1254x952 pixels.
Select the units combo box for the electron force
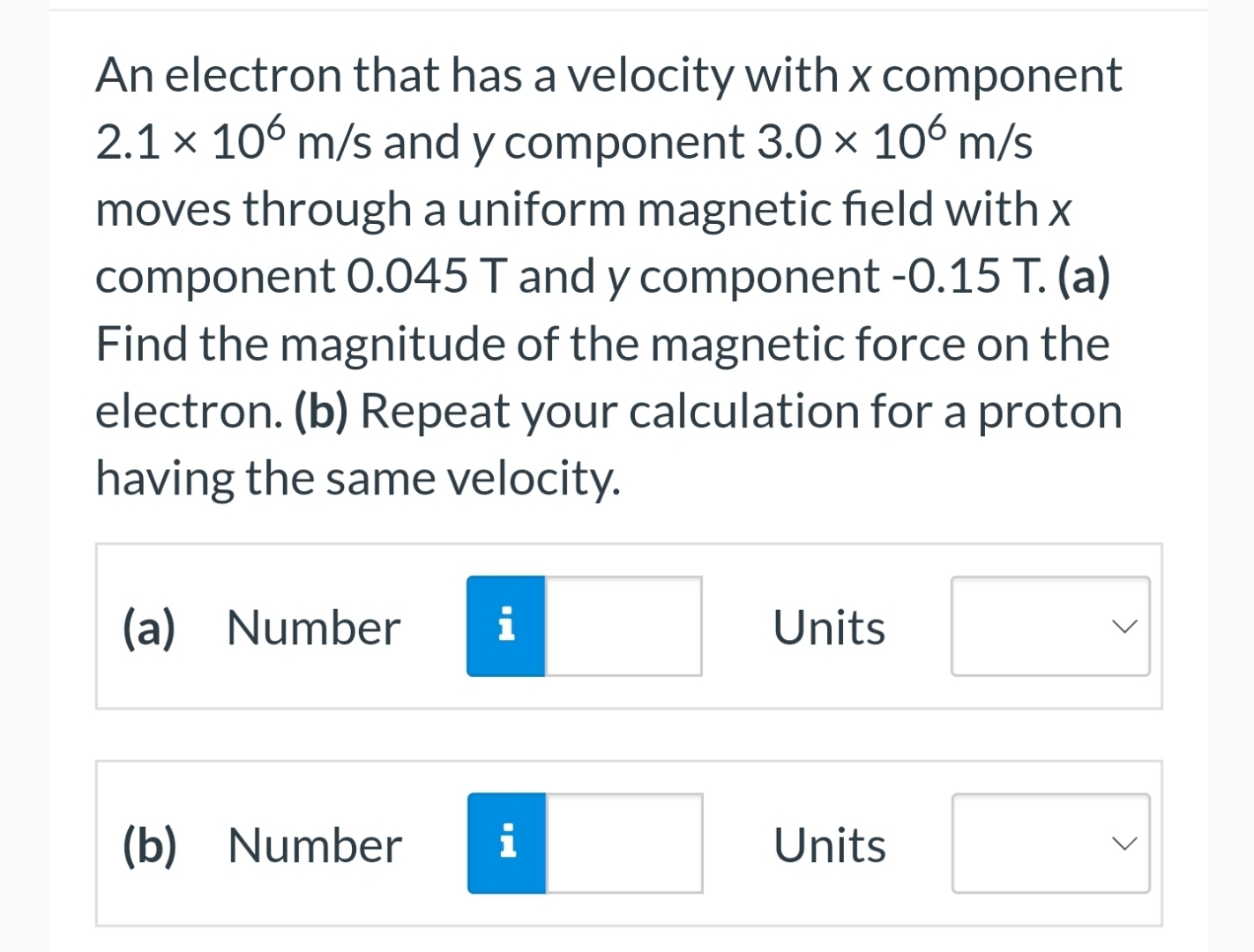coord(1050,626)
